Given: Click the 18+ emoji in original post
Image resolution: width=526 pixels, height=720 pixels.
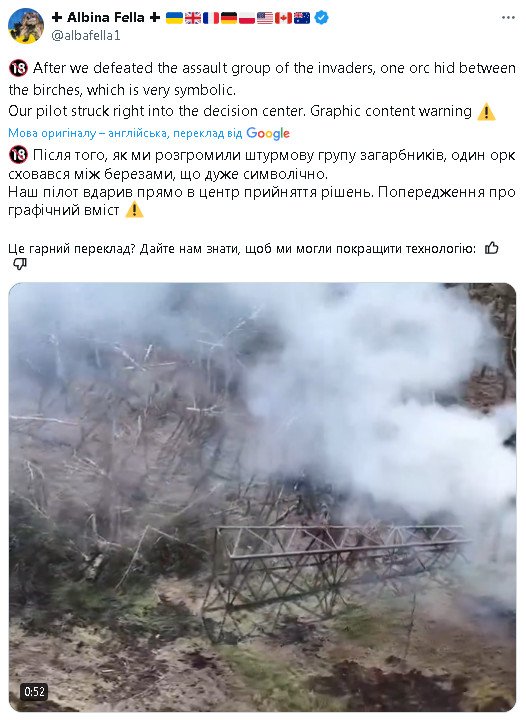Looking at the screenshot, I should 18,68.
